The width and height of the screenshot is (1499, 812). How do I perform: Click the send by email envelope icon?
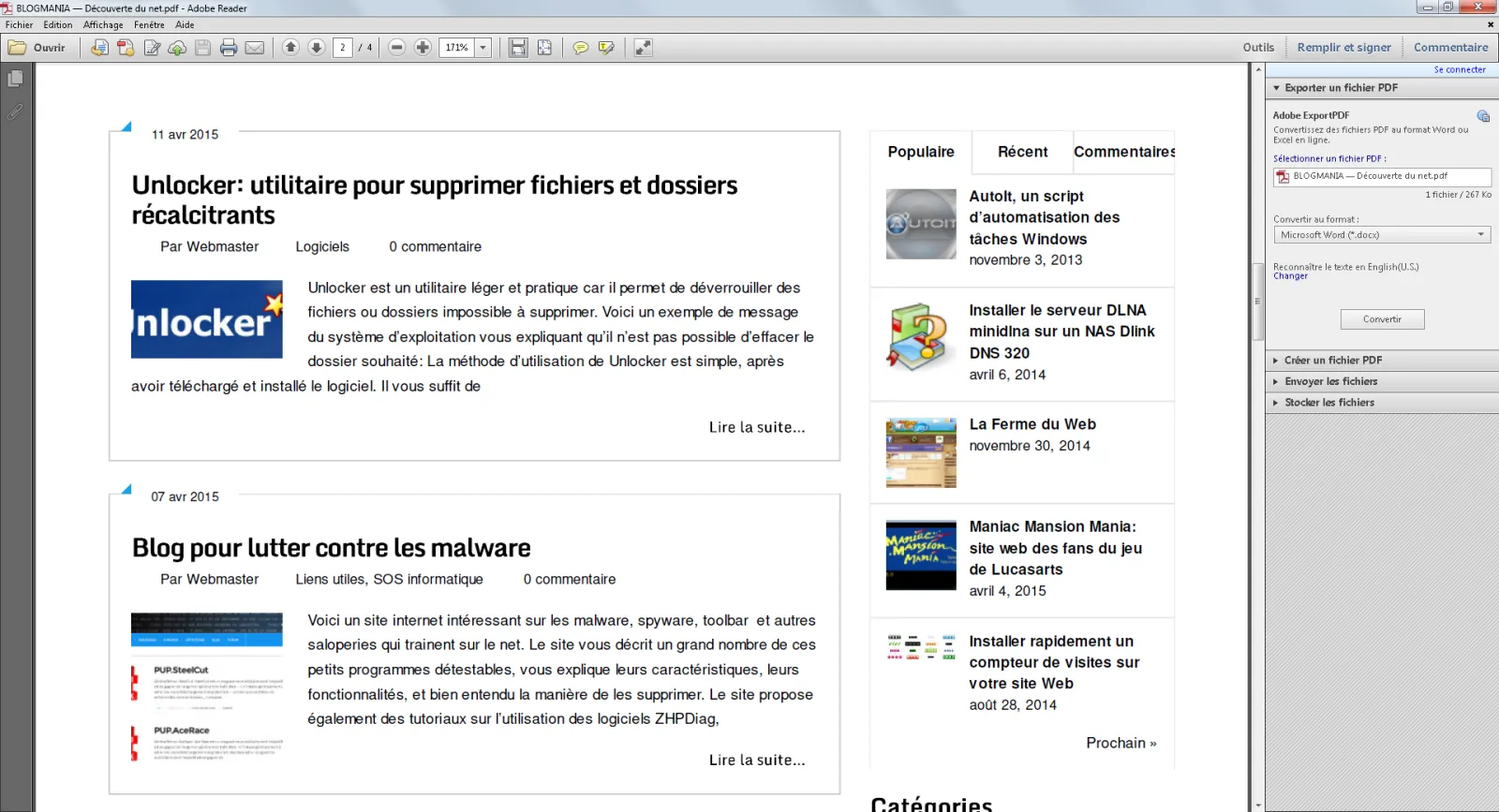pyautogui.click(x=255, y=48)
